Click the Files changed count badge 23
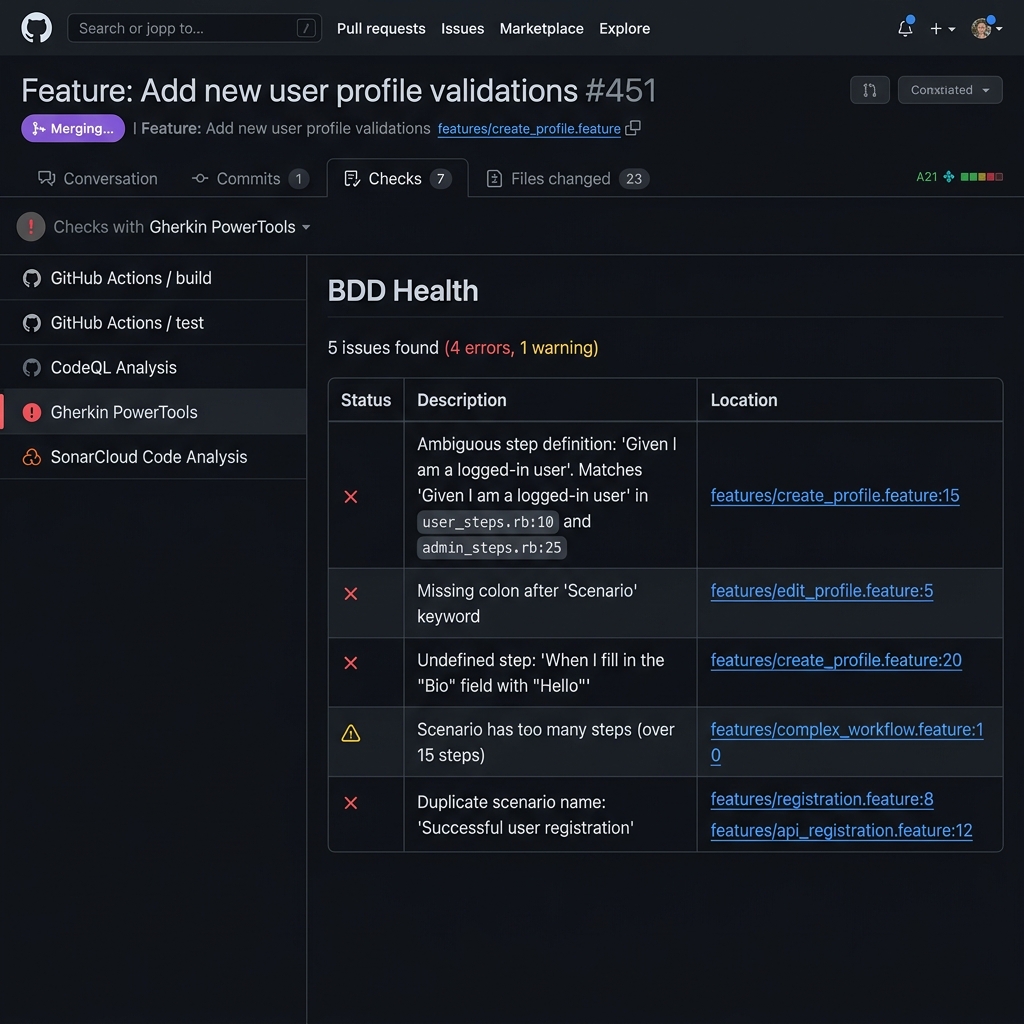This screenshot has height=1024, width=1024. [633, 179]
